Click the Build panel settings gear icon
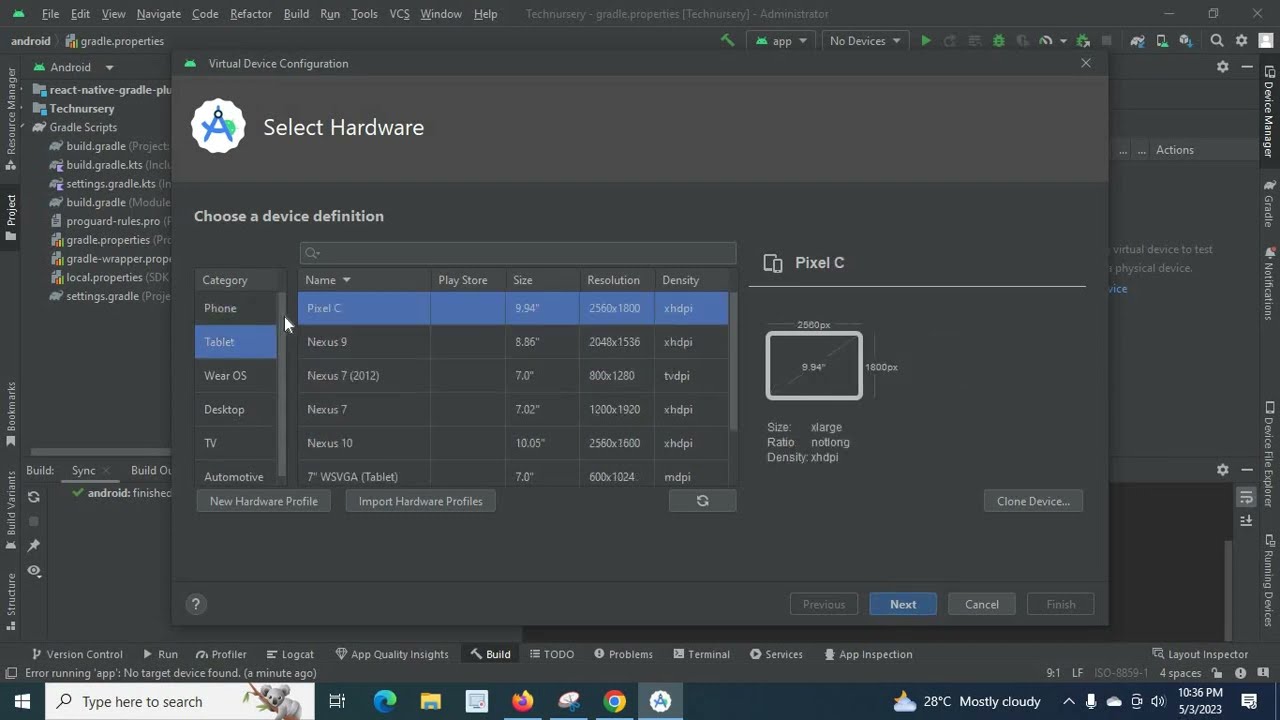The image size is (1280, 720). (x=1223, y=470)
